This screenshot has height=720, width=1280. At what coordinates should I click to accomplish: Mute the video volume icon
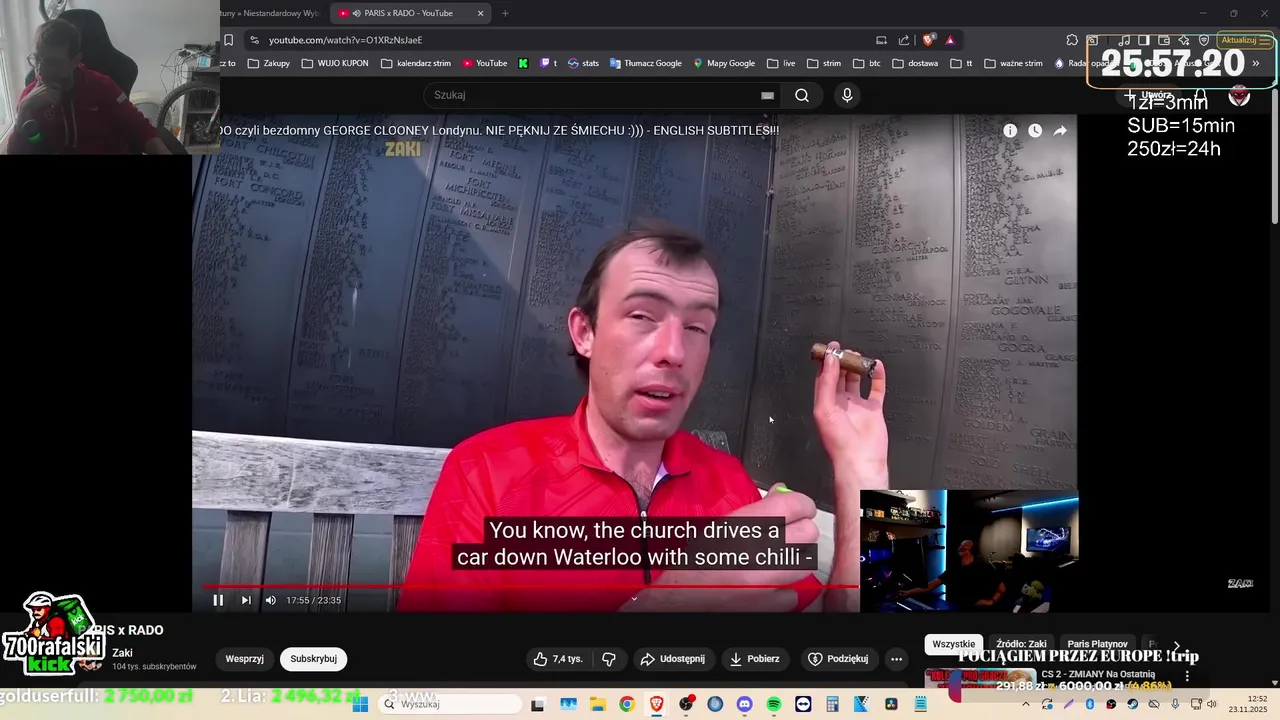[270, 600]
